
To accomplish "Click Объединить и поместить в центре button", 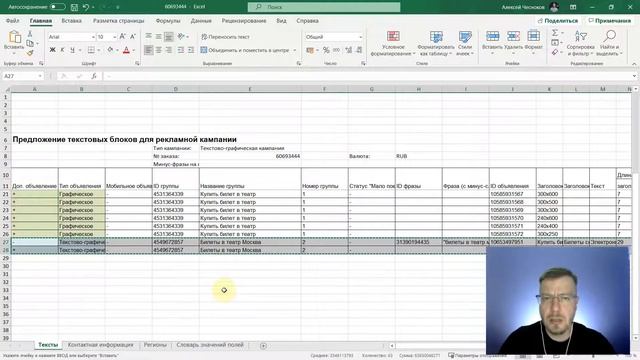I will [x=245, y=50].
